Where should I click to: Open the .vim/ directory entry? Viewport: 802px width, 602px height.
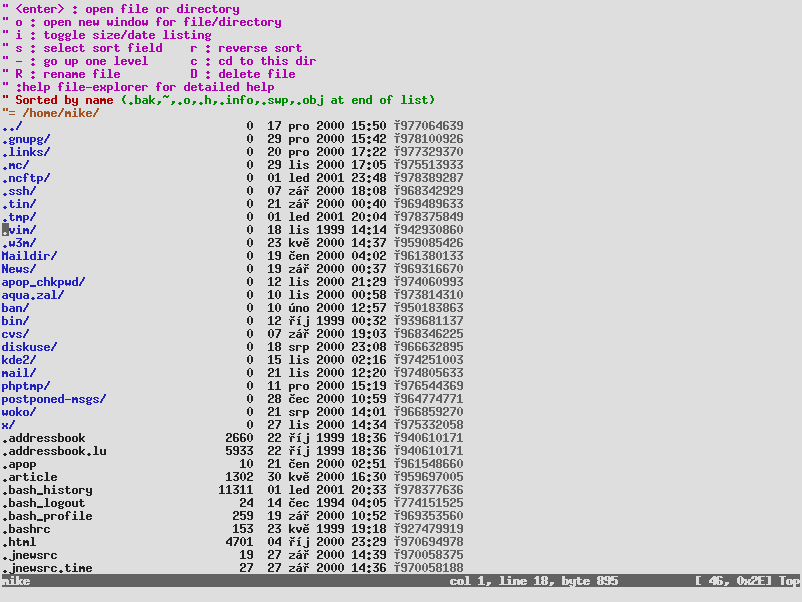tap(20, 230)
